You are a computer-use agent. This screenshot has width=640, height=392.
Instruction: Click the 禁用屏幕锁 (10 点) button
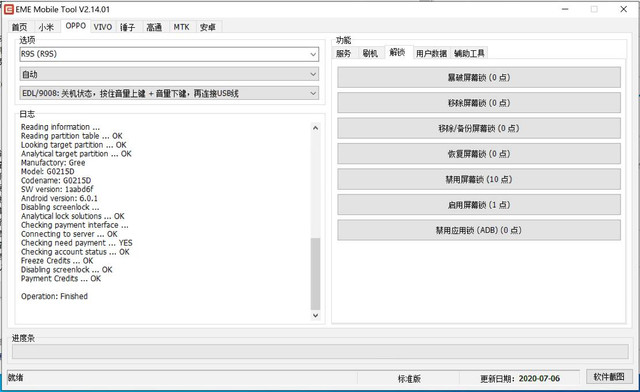tap(479, 179)
